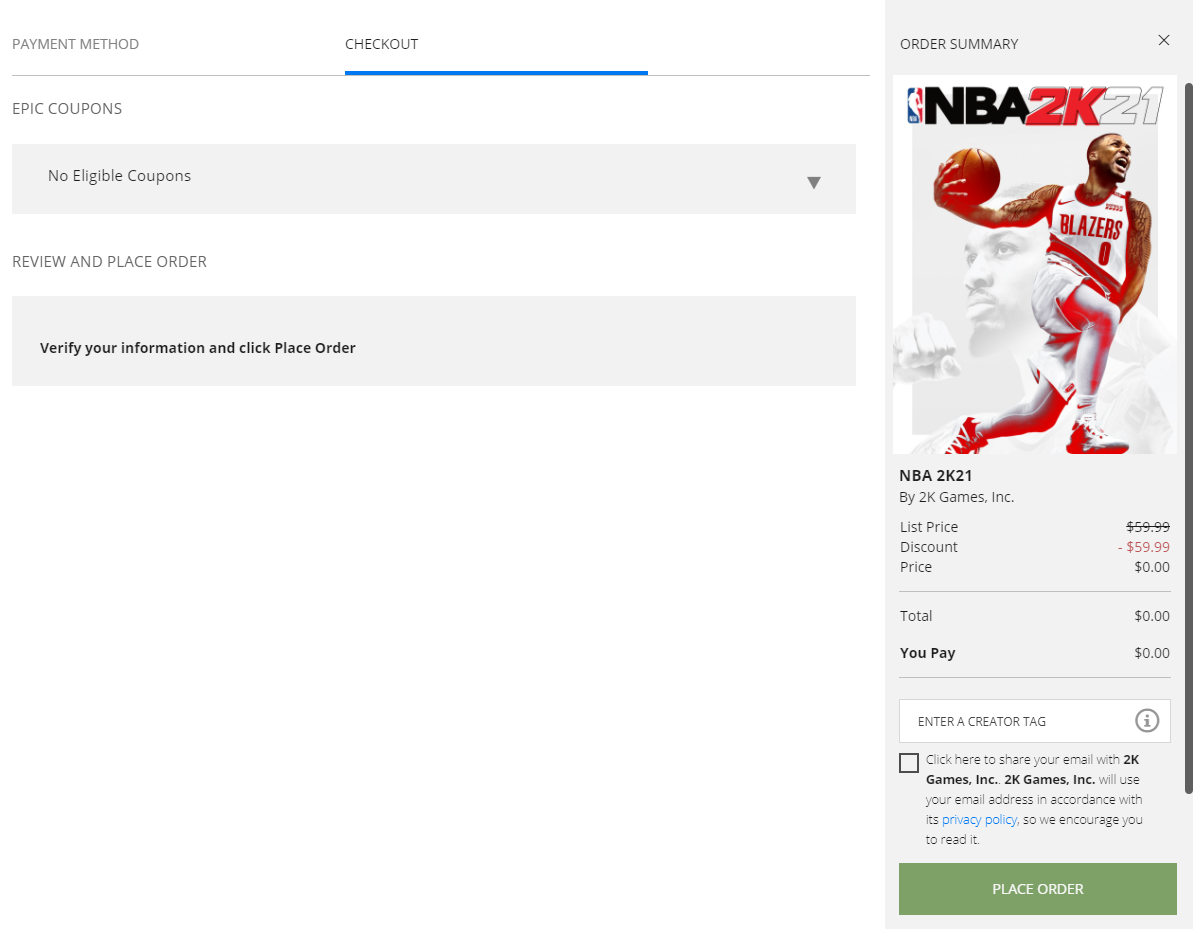Switch to the Payment Method tab
The image size is (1193, 930).
[75, 44]
